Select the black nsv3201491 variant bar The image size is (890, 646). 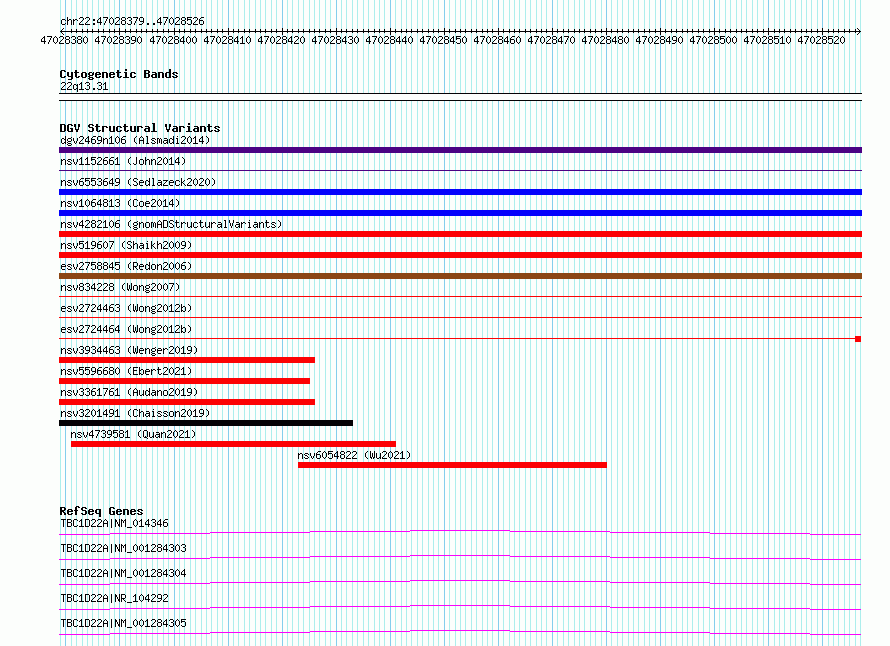[206, 423]
